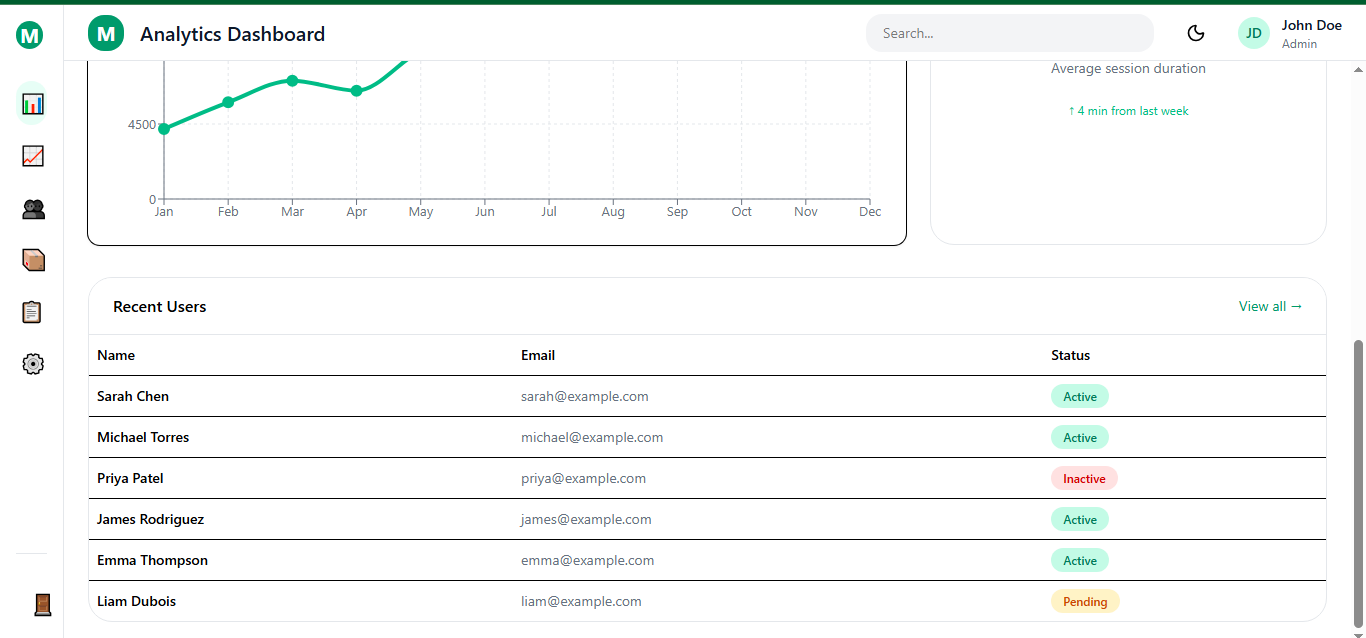Go to users section in sidebar
Screen dimensions: 1366x638
coord(32,209)
